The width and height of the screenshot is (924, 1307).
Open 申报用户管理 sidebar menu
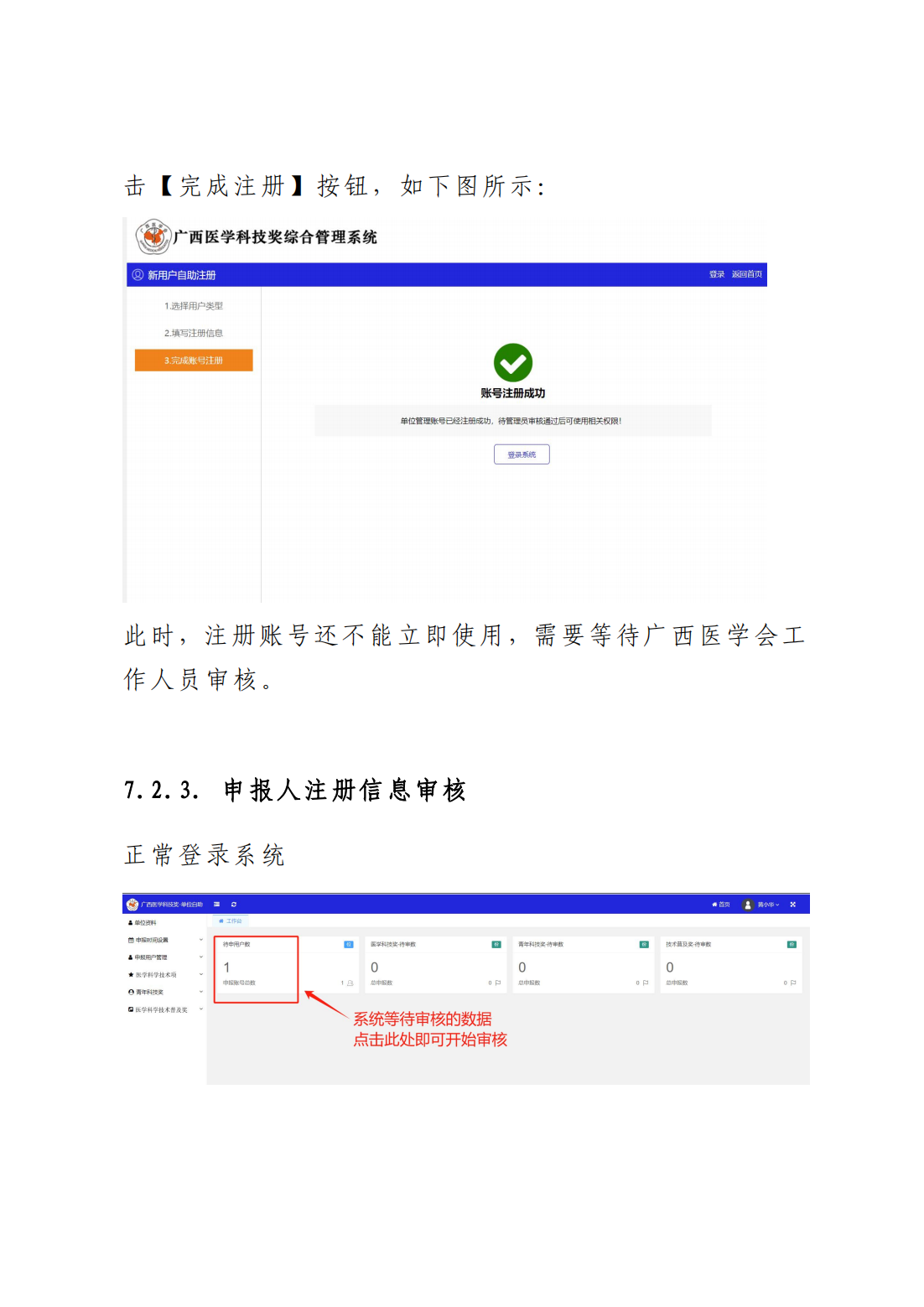coord(148,957)
